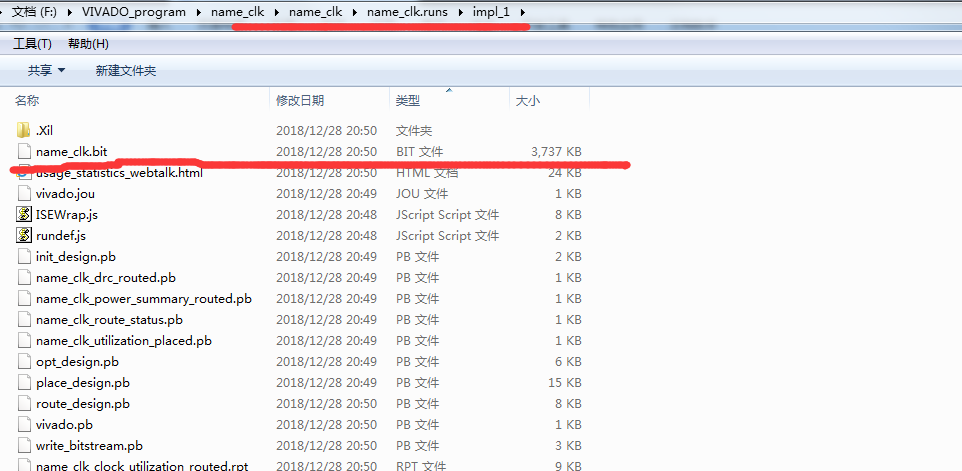Select the .Xil folder icon

tap(23, 130)
